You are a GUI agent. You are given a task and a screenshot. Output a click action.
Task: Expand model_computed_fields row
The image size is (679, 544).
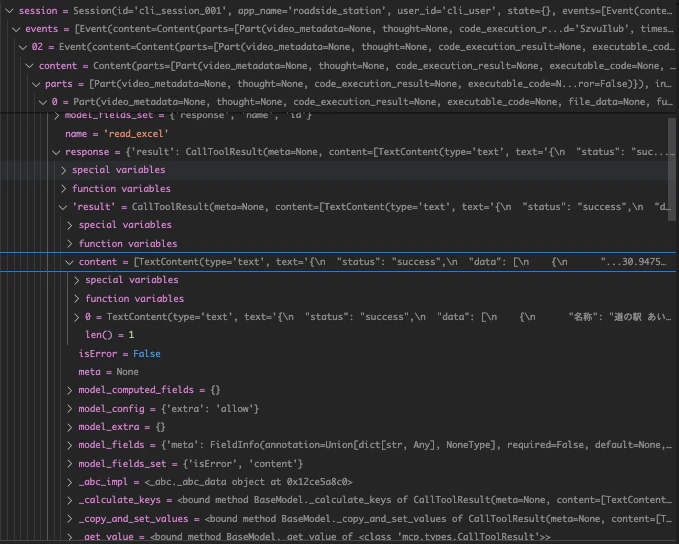pos(70,390)
